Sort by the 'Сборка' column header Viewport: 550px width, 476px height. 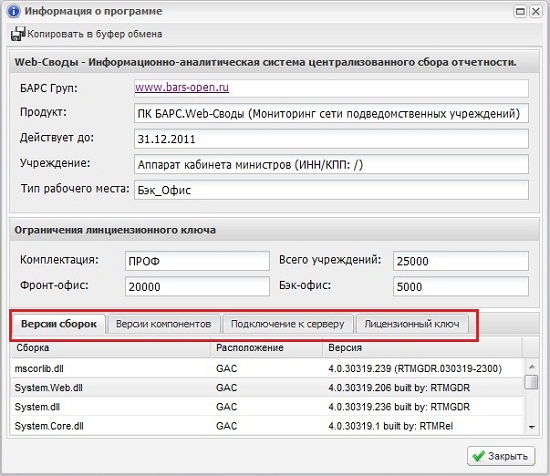pyautogui.click(x=111, y=348)
